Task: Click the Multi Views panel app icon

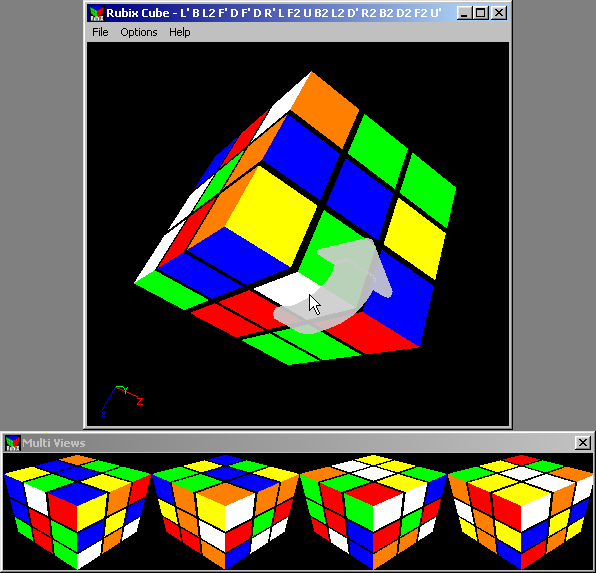Action: click(x=13, y=443)
